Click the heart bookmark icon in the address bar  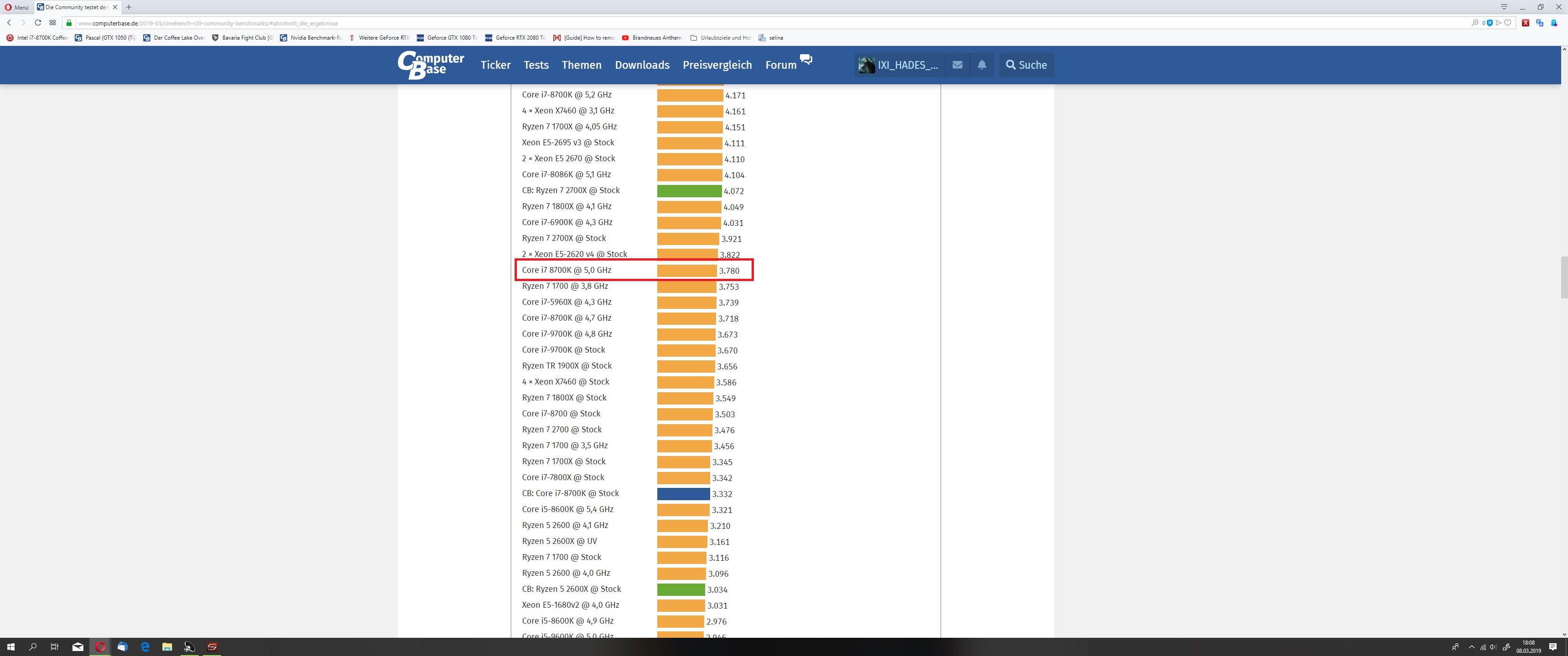click(1508, 22)
